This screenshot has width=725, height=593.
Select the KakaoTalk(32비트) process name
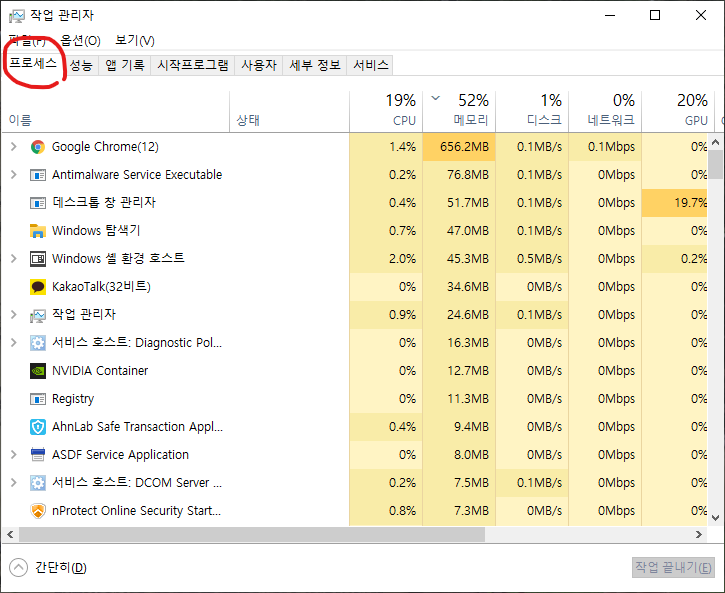point(101,287)
